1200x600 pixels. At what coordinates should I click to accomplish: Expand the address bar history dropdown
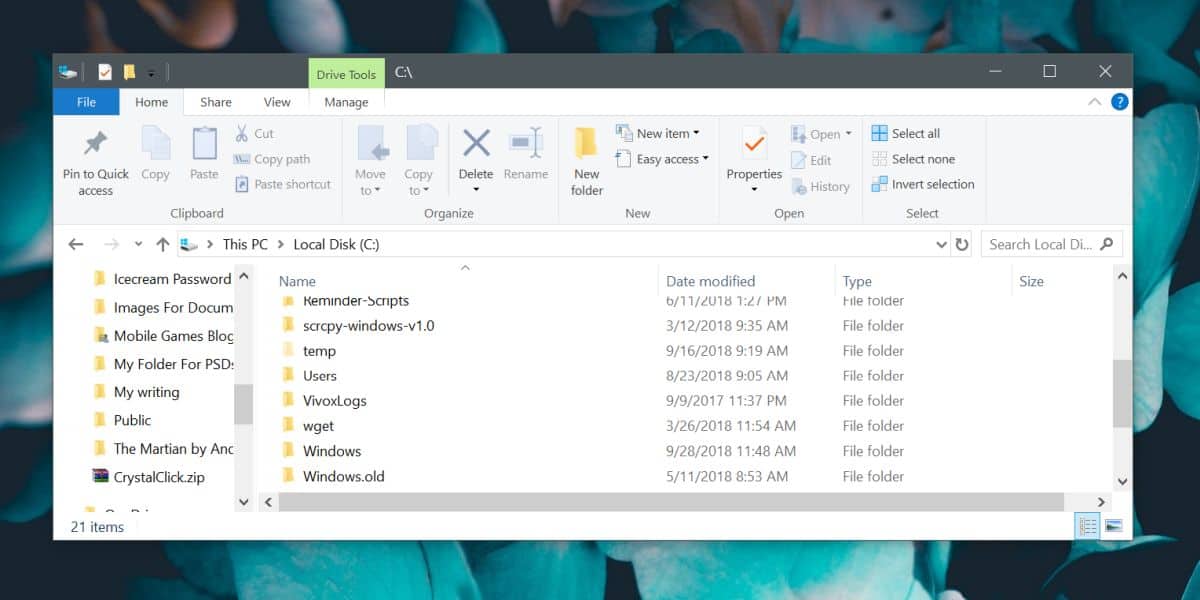click(941, 244)
